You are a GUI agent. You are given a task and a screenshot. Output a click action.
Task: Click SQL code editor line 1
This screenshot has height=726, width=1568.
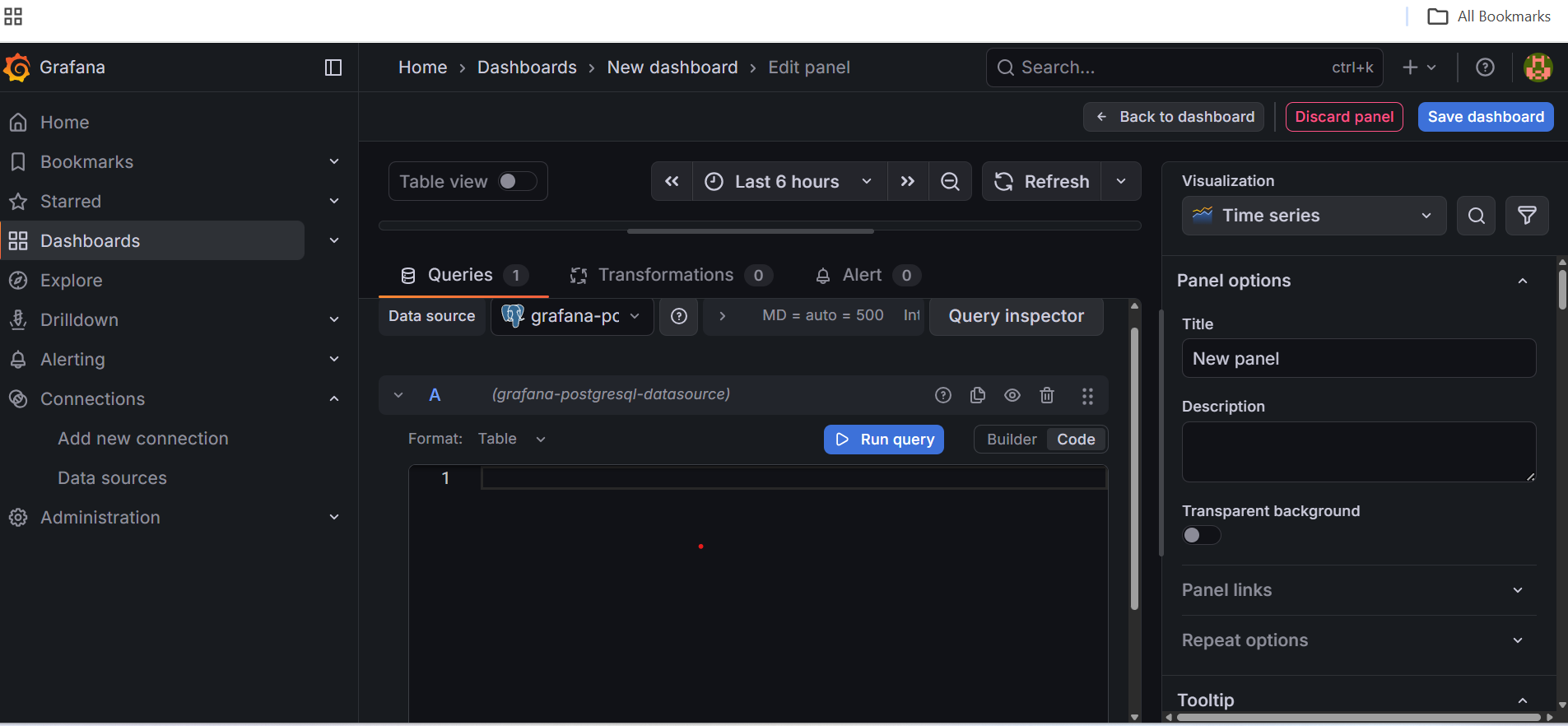[x=794, y=478]
